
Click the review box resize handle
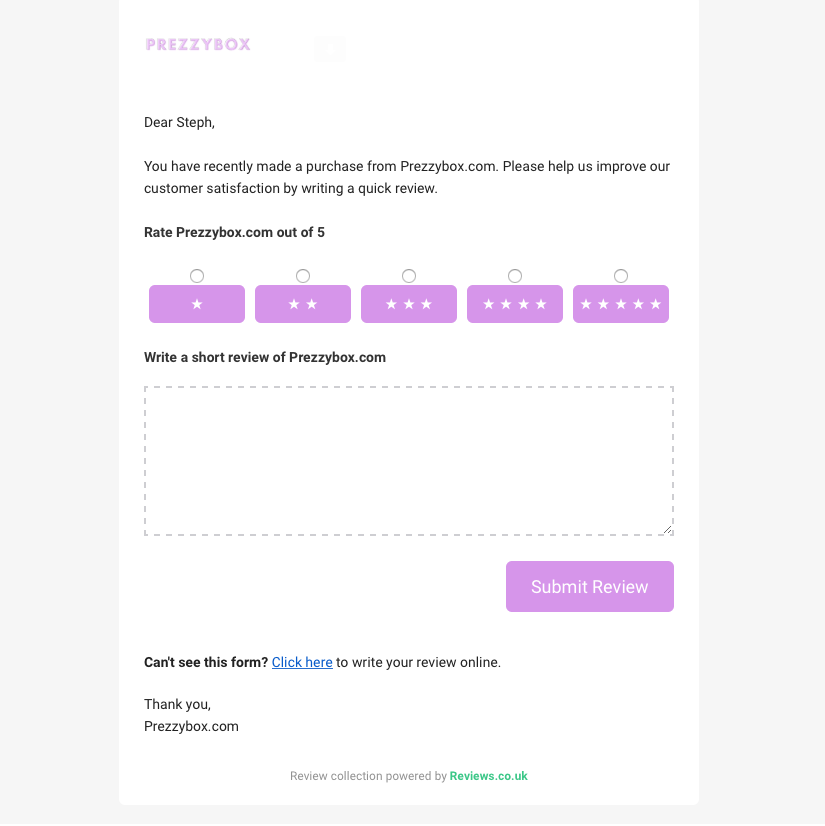coord(667,529)
